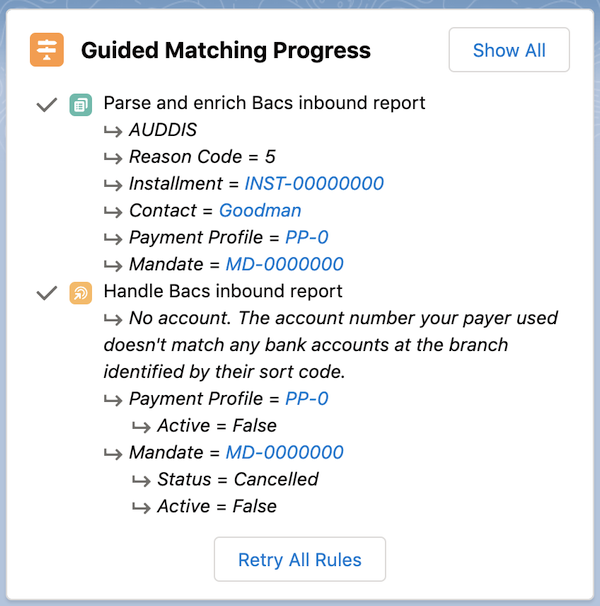Select the Handle Bacs inbound report title

[x=223, y=292]
